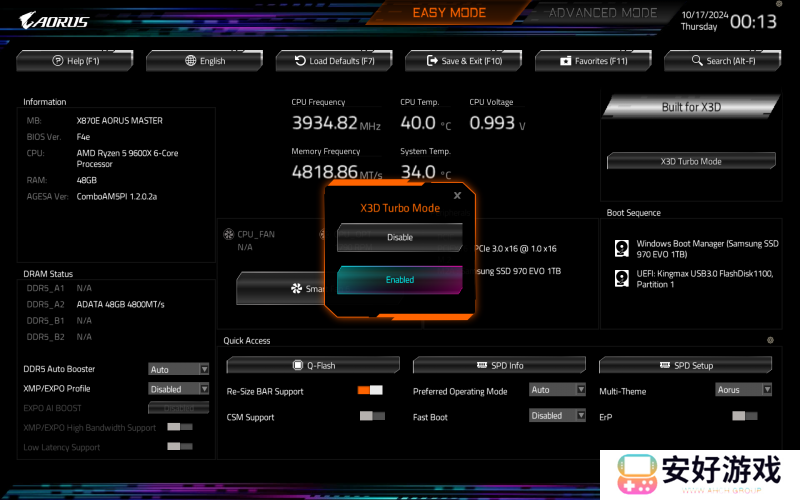Click Save & Exit (F10) button
The image size is (800, 500).
coord(464,61)
